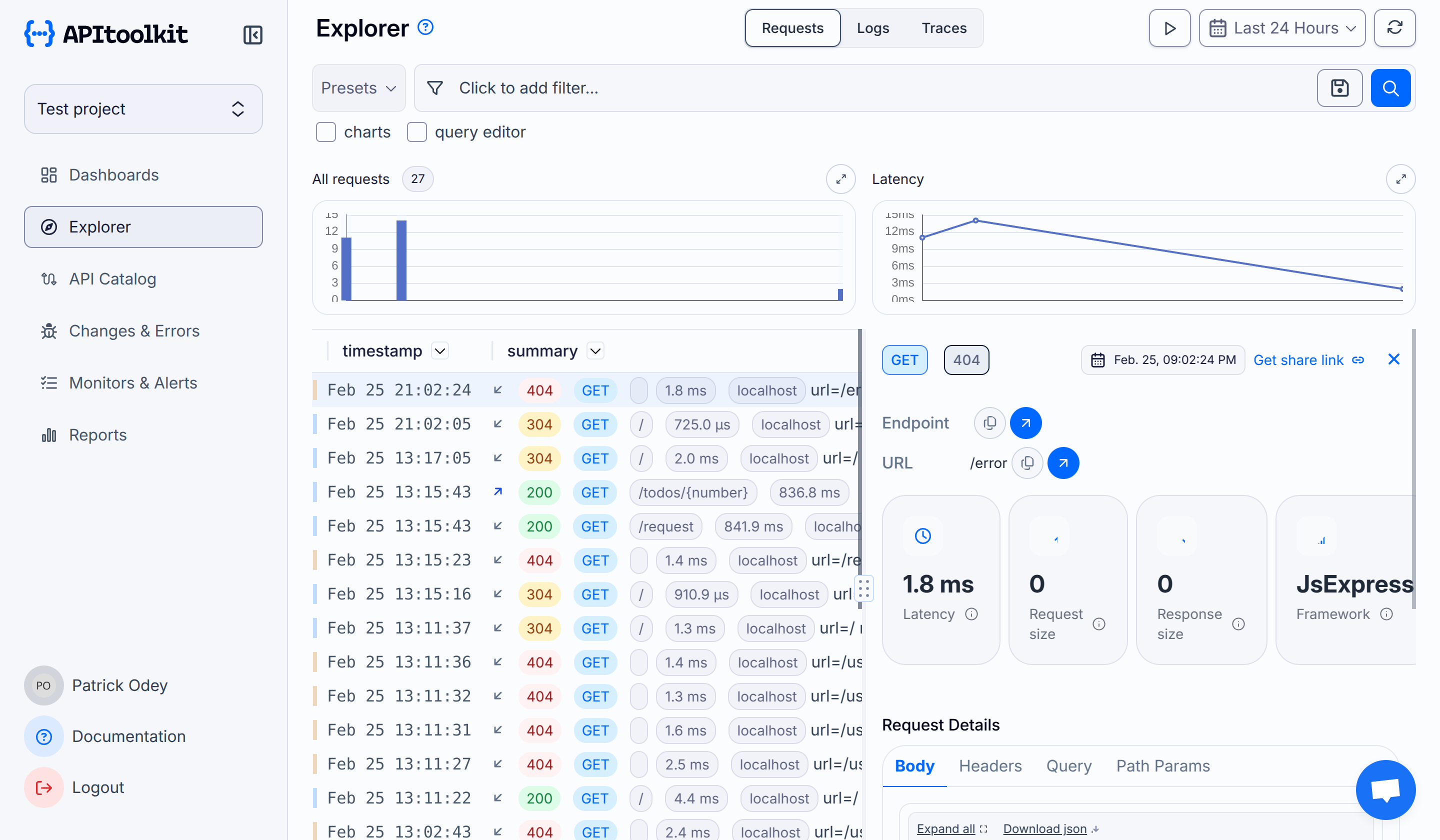
Task: Click the filter input field
Action: pyautogui.click(x=685, y=87)
